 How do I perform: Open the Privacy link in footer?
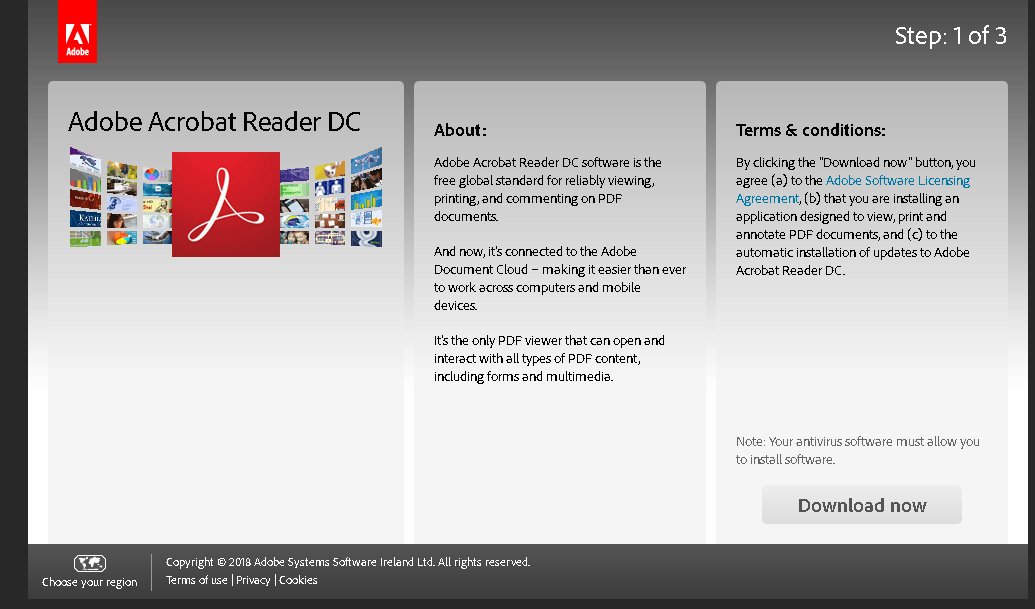tap(253, 580)
